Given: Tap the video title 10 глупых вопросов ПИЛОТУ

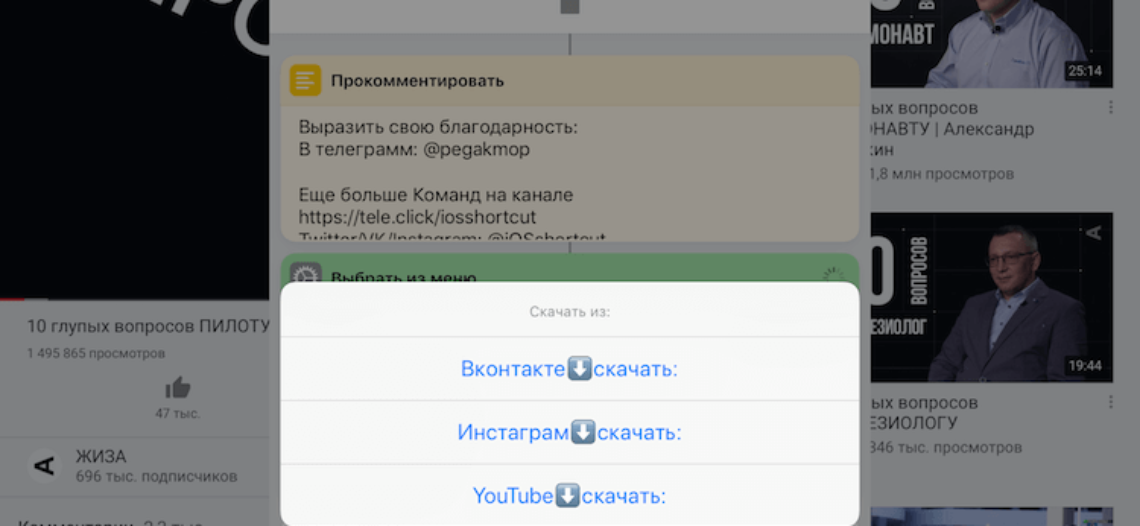Looking at the screenshot, I should click(x=148, y=327).
